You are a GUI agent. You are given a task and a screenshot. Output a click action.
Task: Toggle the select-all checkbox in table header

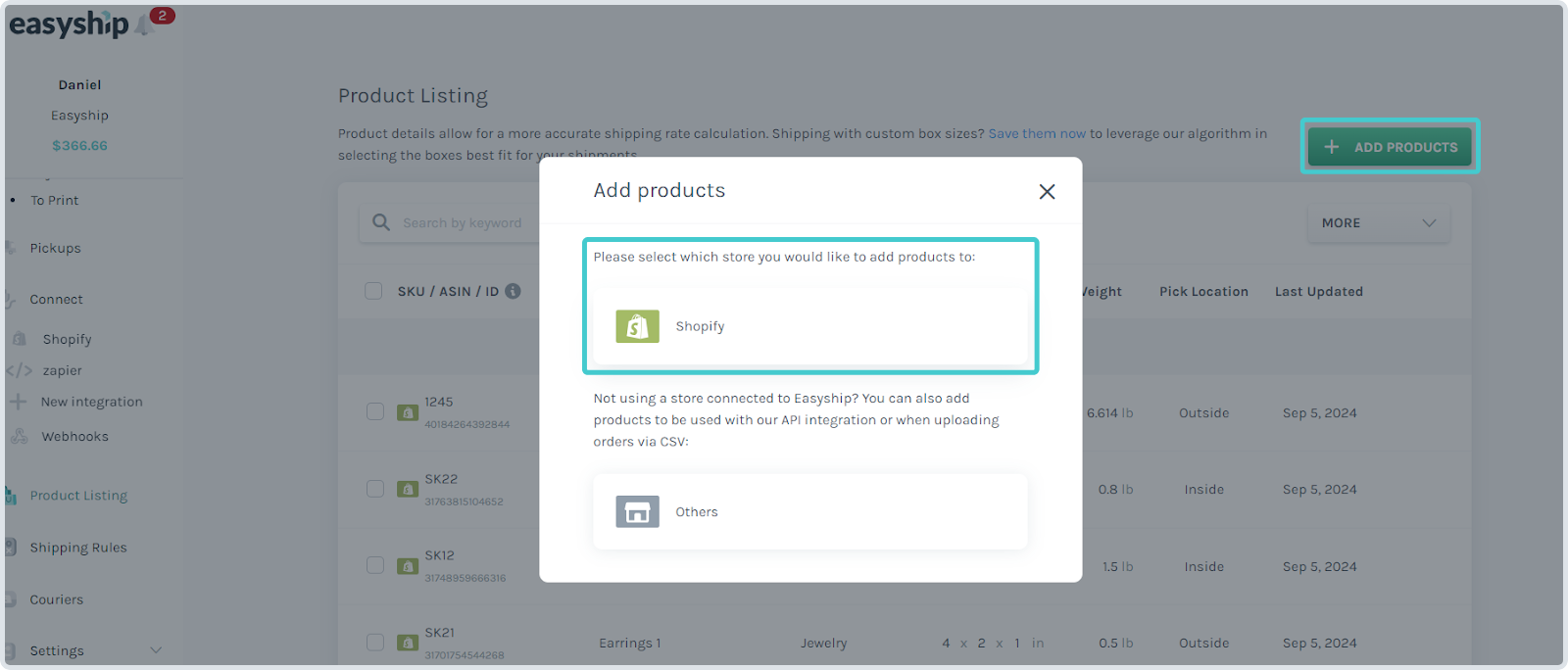point(373,291)
